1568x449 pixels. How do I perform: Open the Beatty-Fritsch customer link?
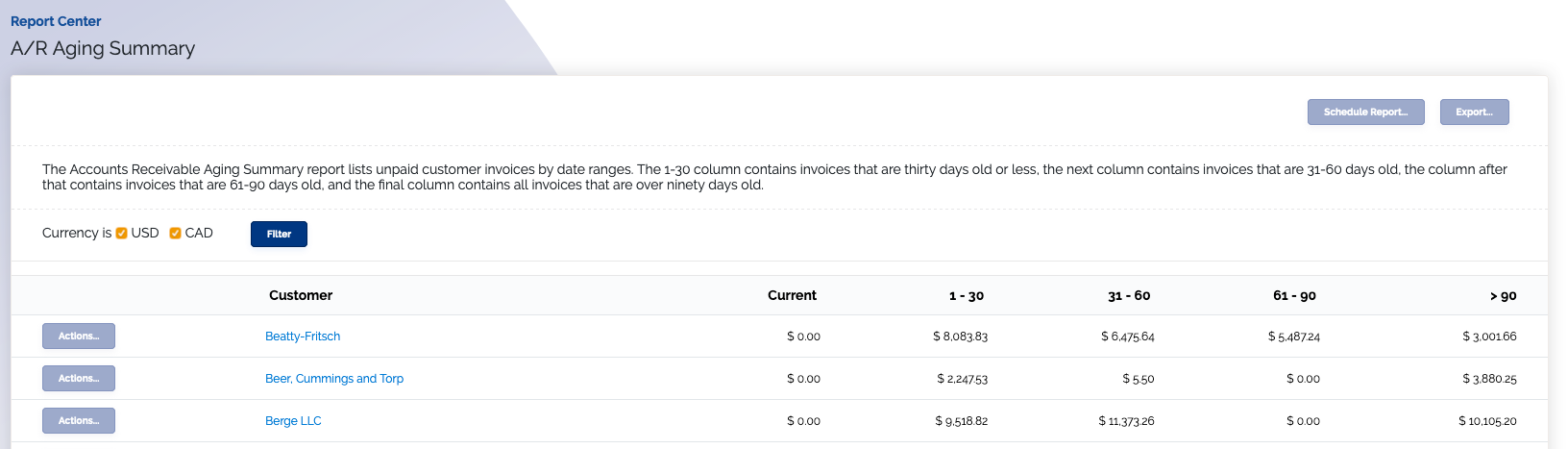(x=303, y=337)
